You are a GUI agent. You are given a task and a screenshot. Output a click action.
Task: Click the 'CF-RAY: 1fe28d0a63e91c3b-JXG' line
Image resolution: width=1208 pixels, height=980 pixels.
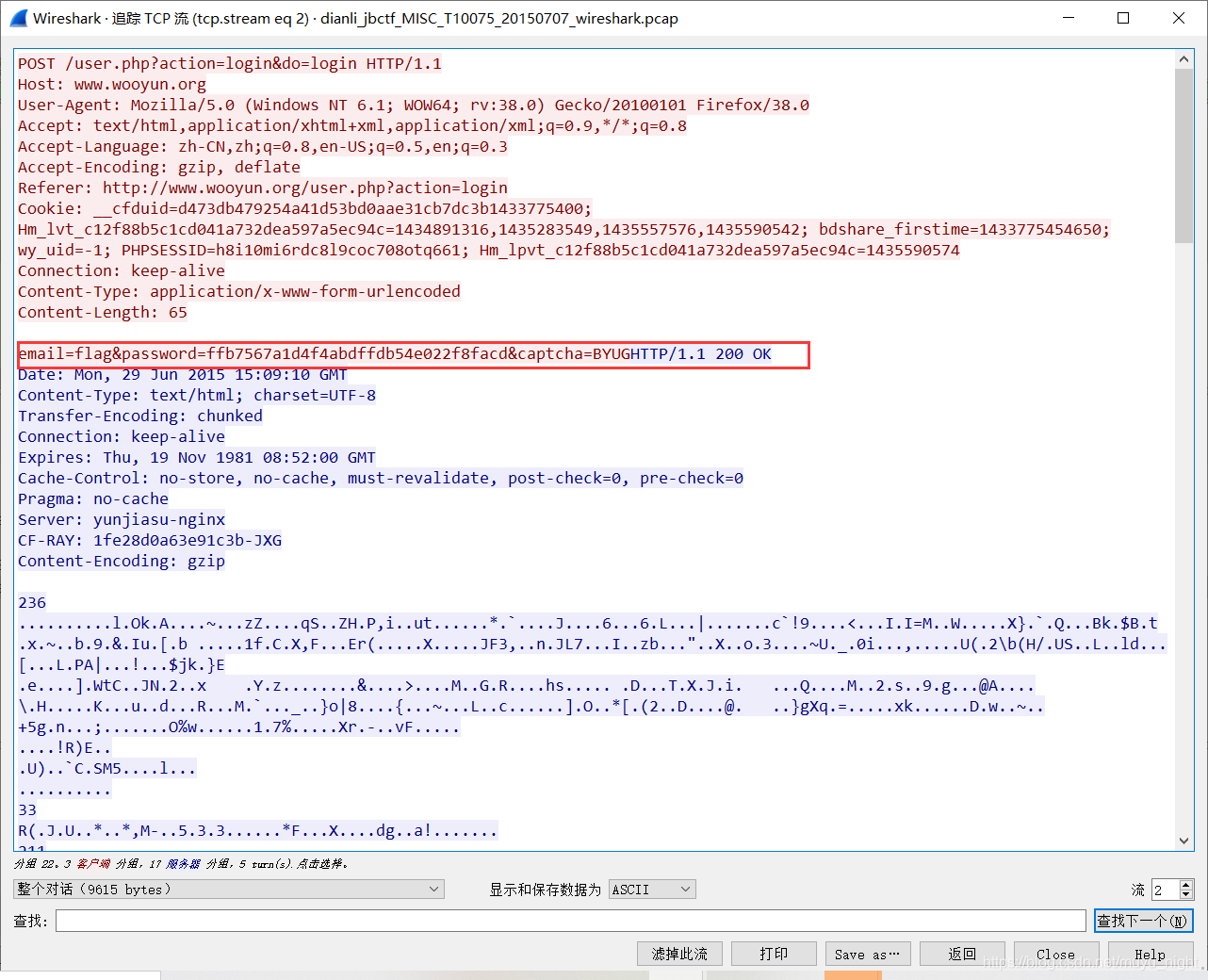(150, 540)
